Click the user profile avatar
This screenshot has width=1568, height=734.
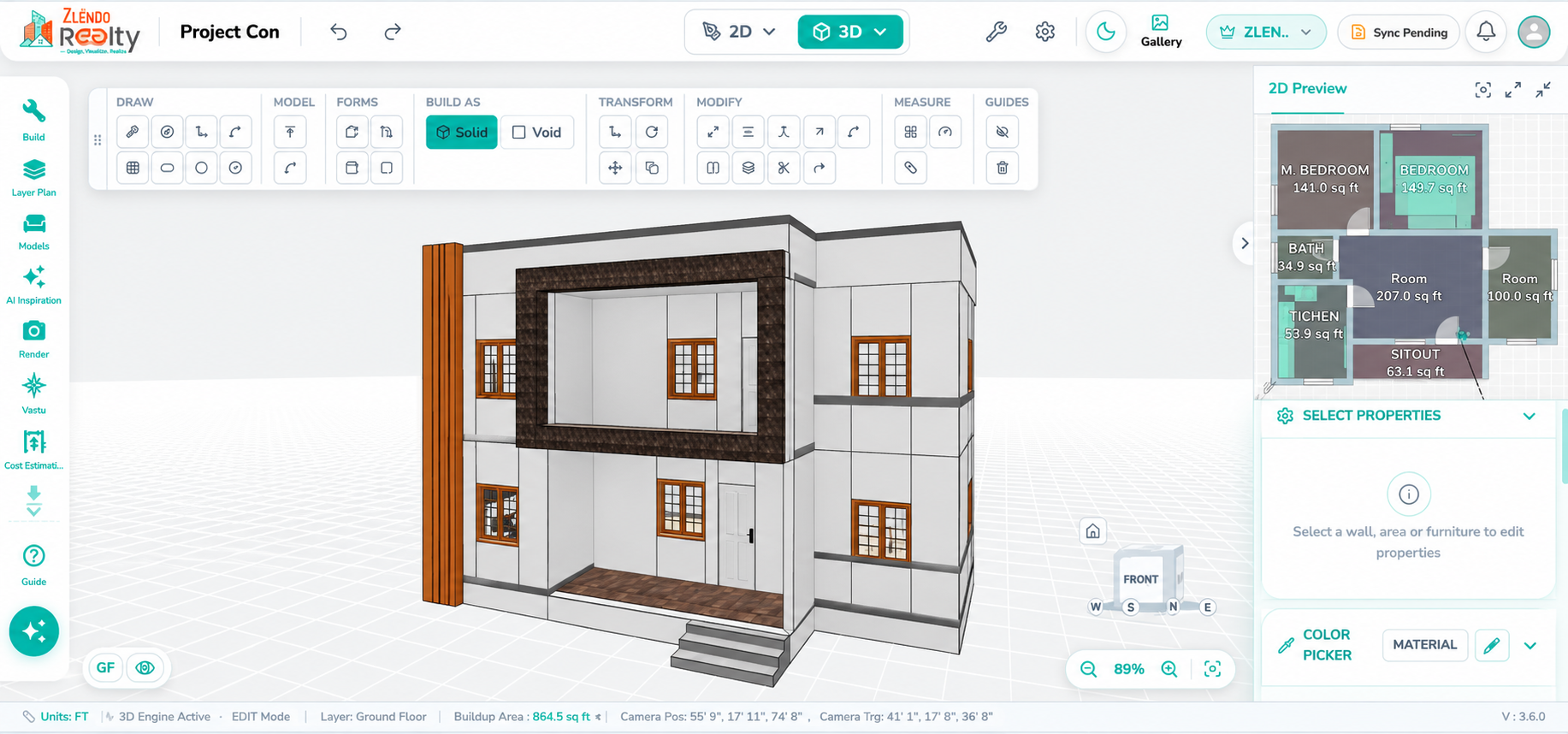pos(1533,32)
